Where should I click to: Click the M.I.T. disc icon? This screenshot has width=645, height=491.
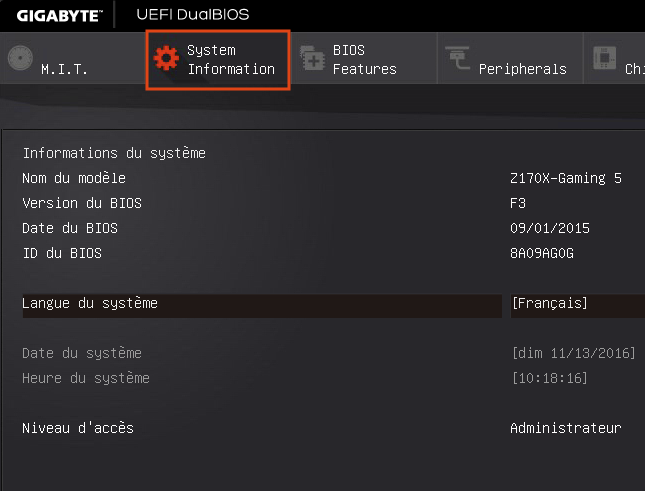pyautogui.click(x=20, y=58)
